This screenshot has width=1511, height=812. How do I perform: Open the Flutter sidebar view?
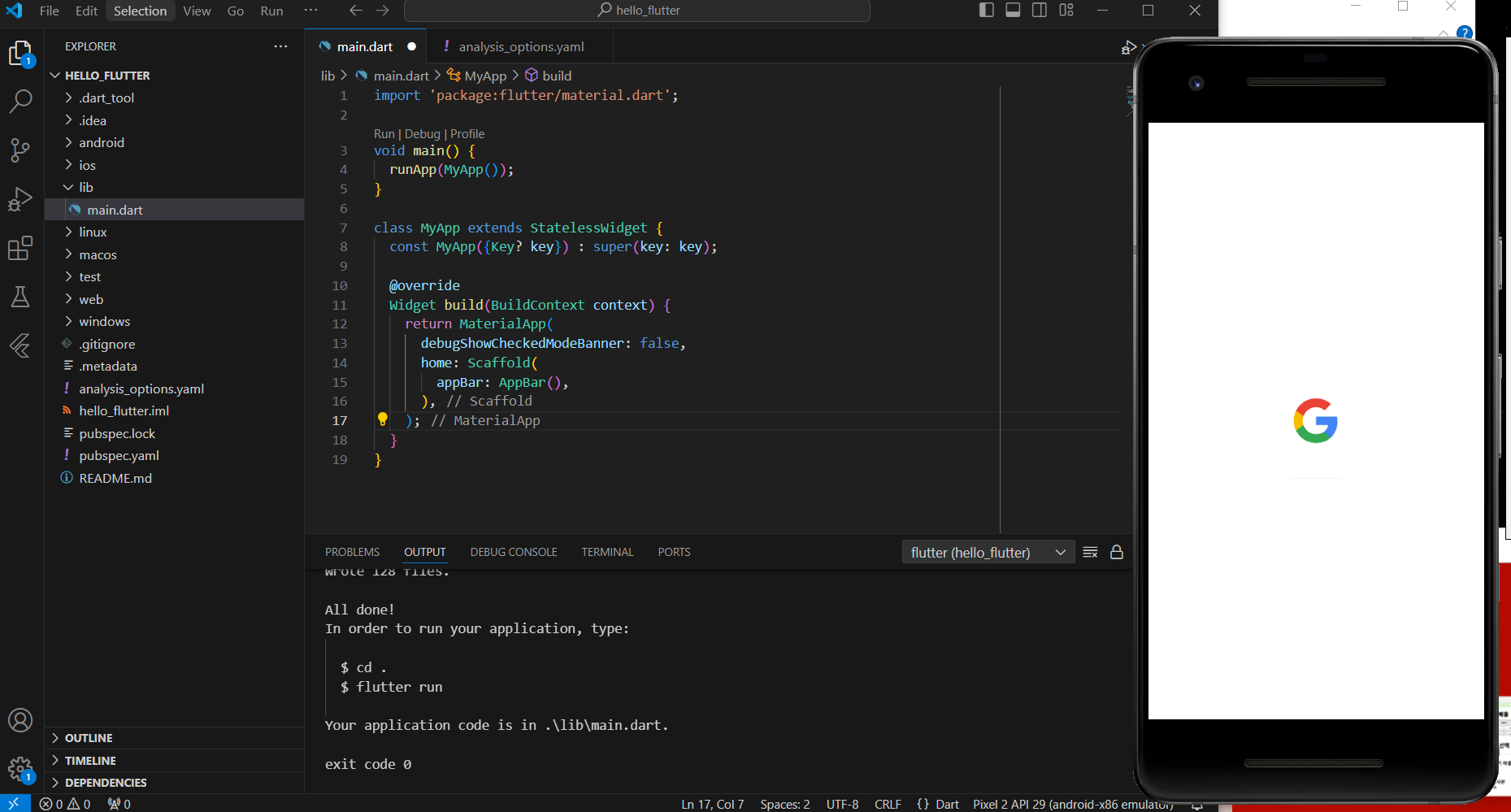tap(20, 345)
